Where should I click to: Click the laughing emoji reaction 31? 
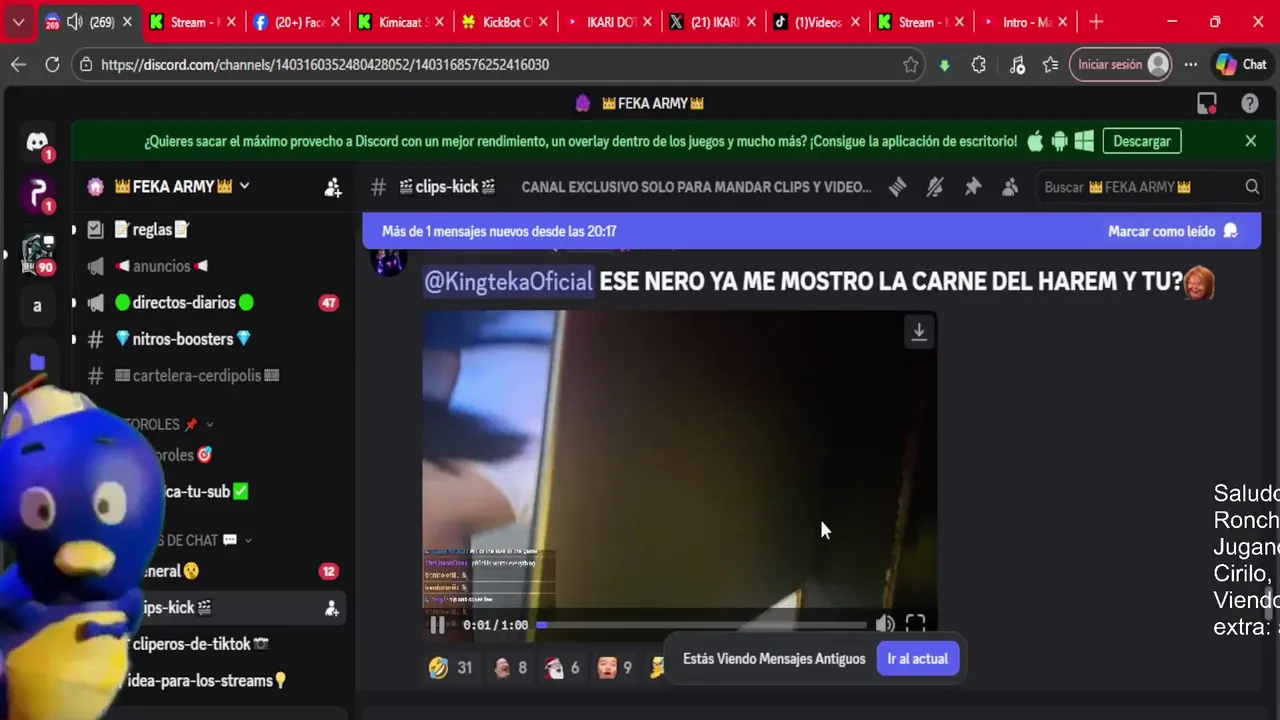pyautogui.click(x=450, y=668)
